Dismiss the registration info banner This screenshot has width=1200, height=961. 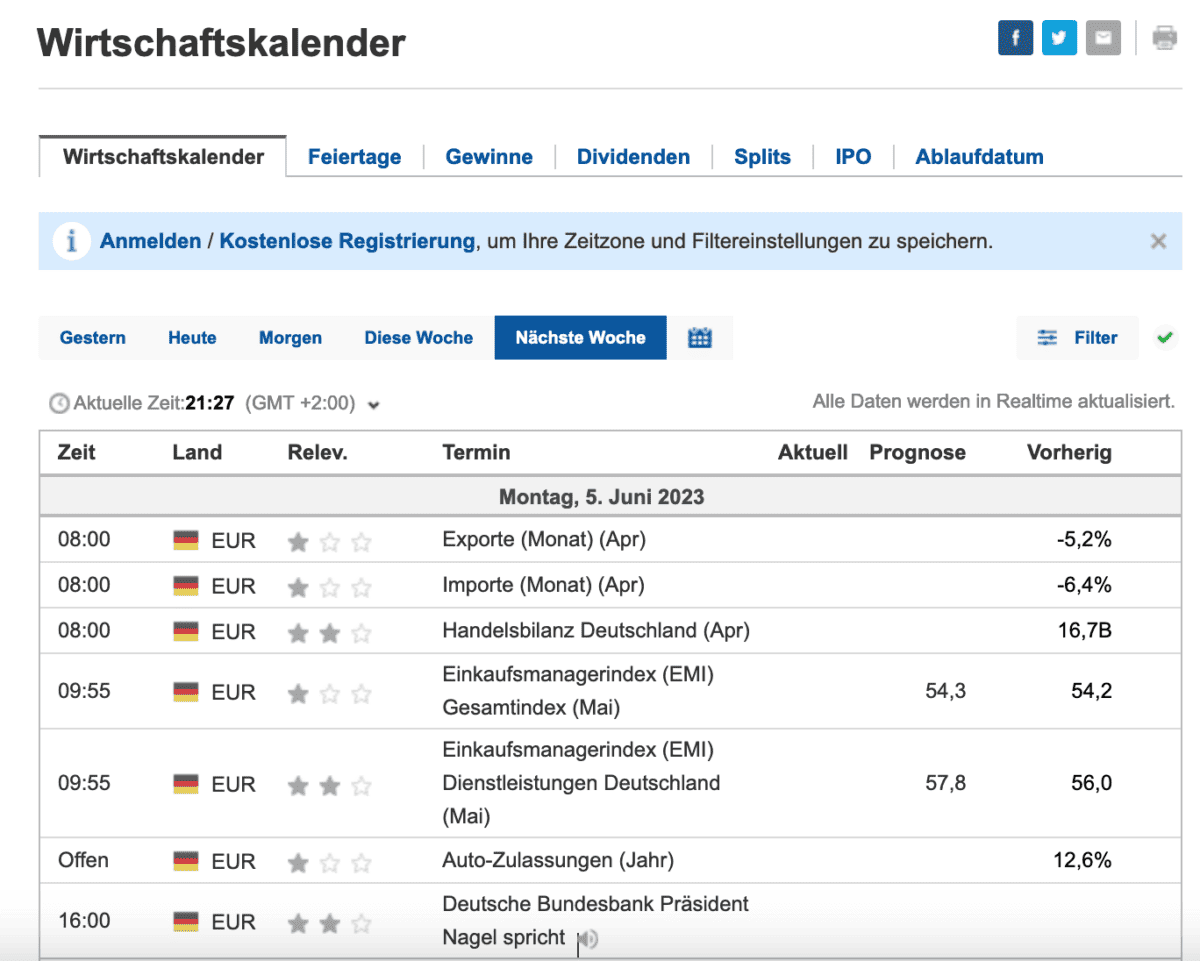point(1158,241)
